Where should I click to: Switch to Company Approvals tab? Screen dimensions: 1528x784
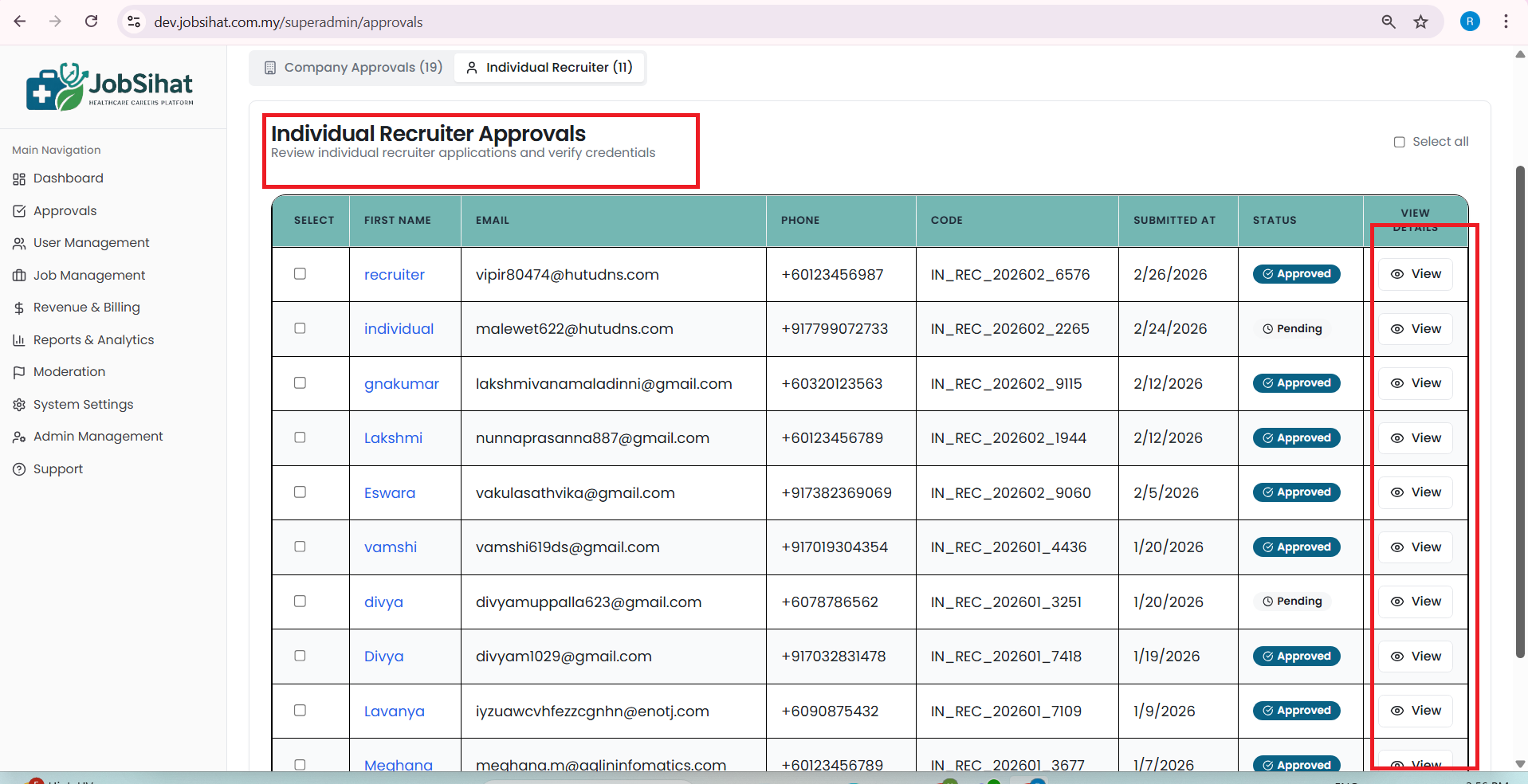353,68
